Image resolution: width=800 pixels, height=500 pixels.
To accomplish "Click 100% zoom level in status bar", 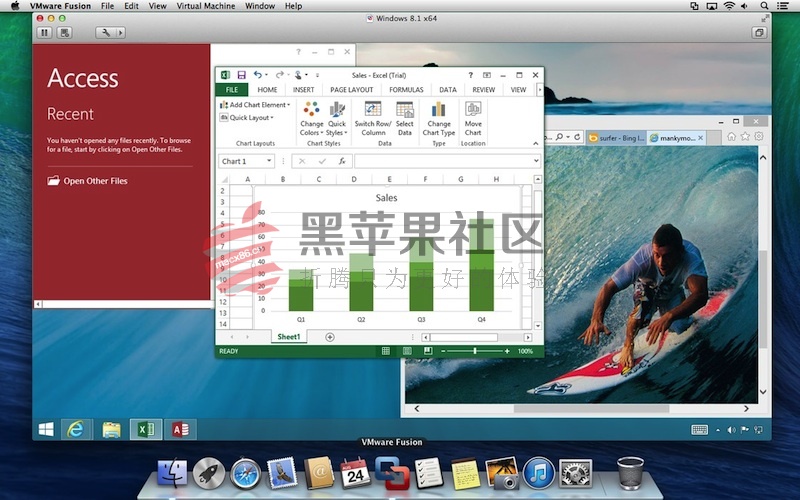I will (x=525, y=351).
